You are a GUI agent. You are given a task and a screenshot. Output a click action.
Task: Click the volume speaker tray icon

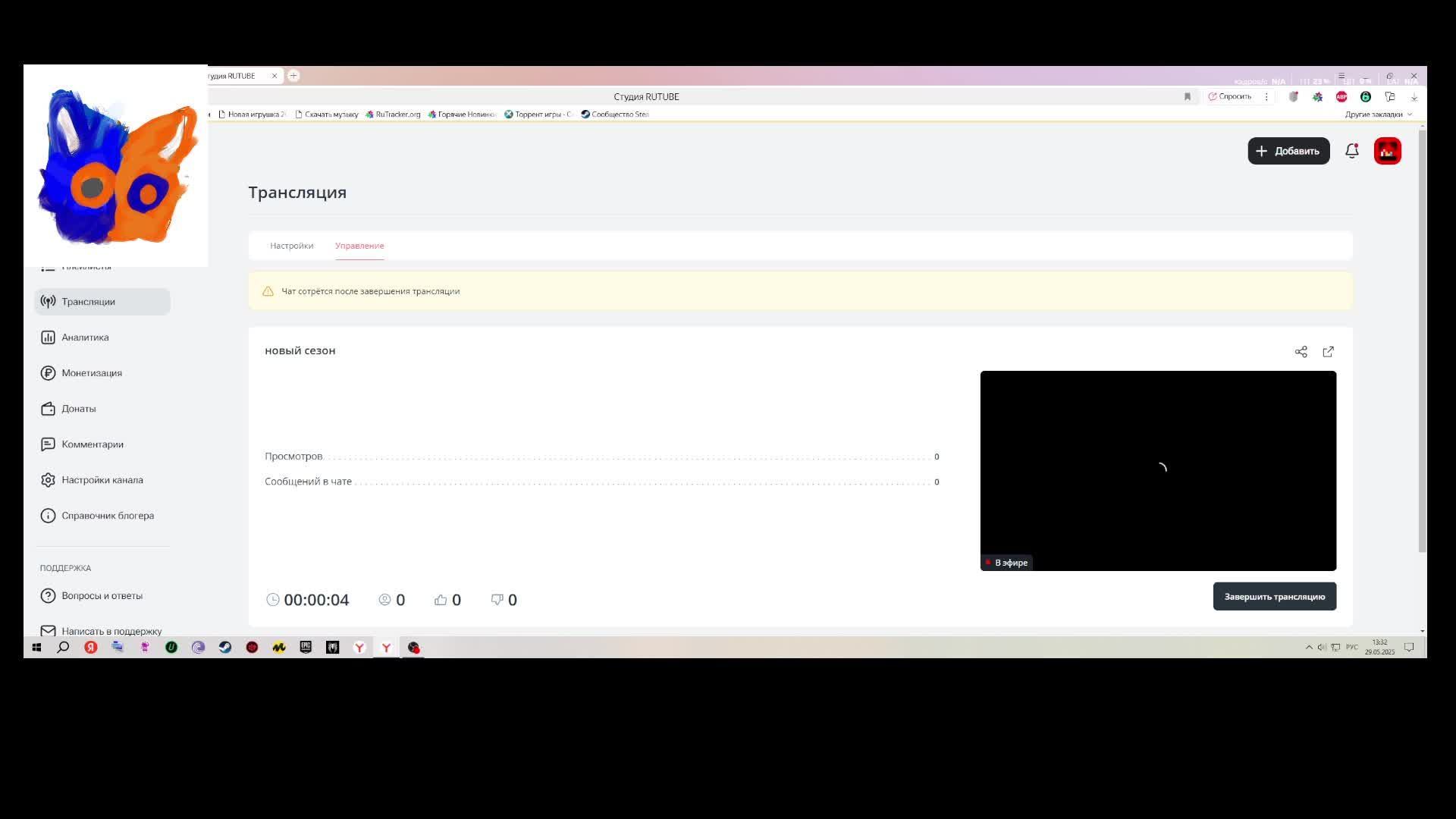click(1322, 648)
